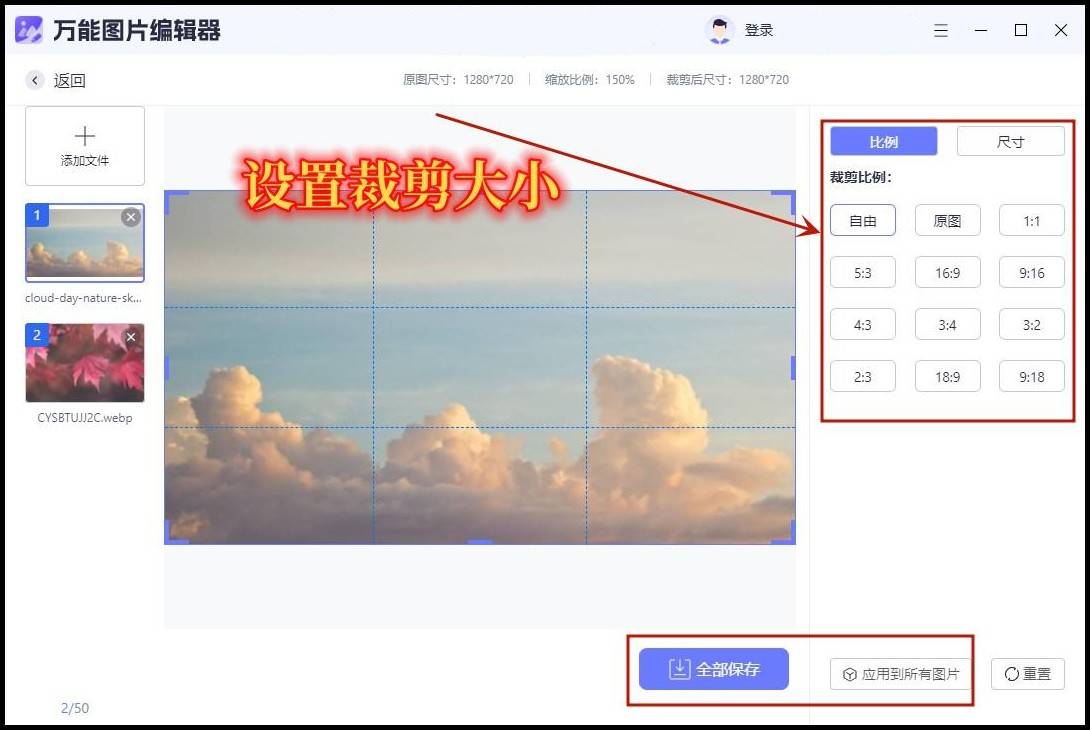Click the 2/50 file count text

click(75, 708)
